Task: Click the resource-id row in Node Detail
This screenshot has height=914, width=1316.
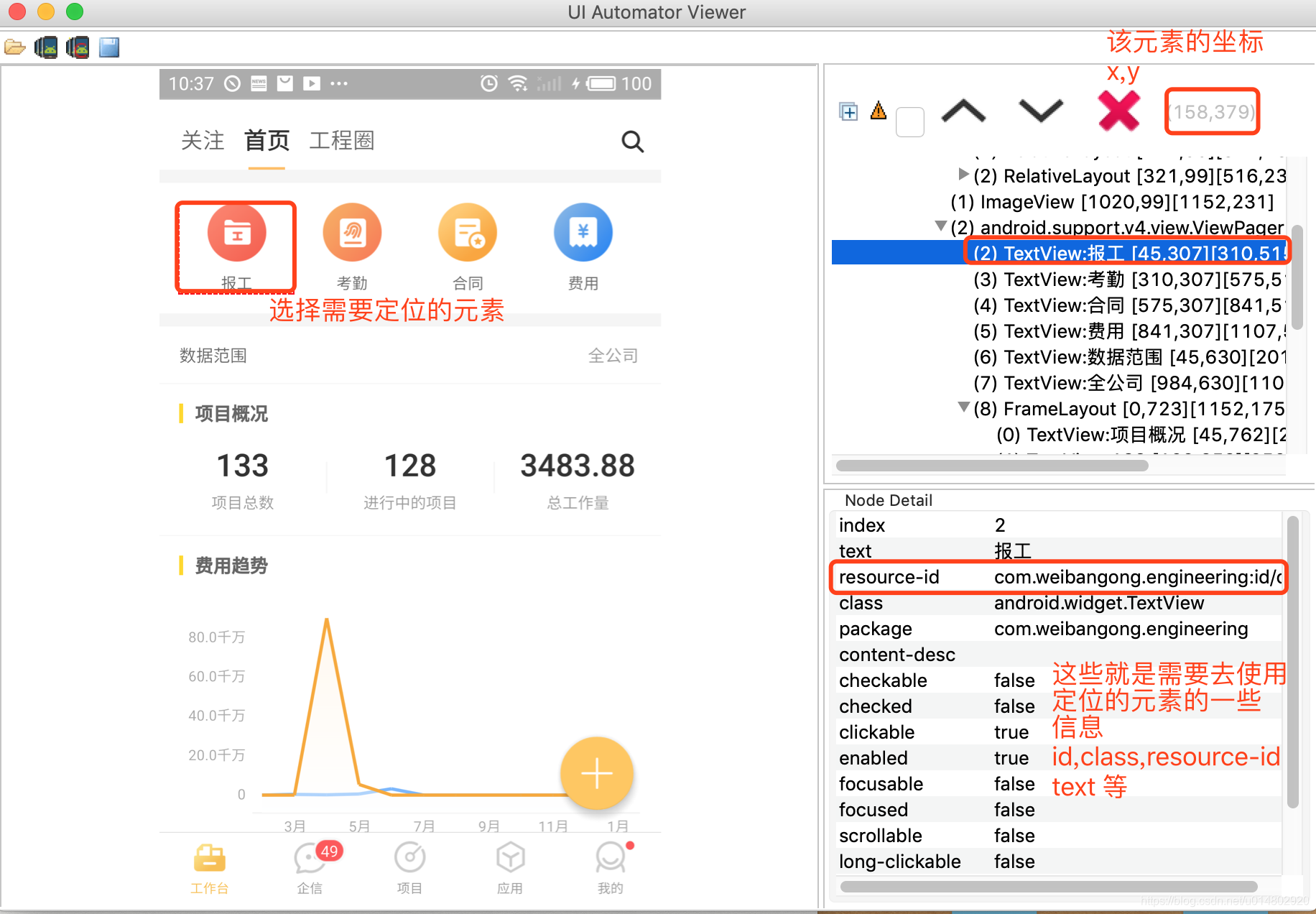Action: pos(1059,577)
